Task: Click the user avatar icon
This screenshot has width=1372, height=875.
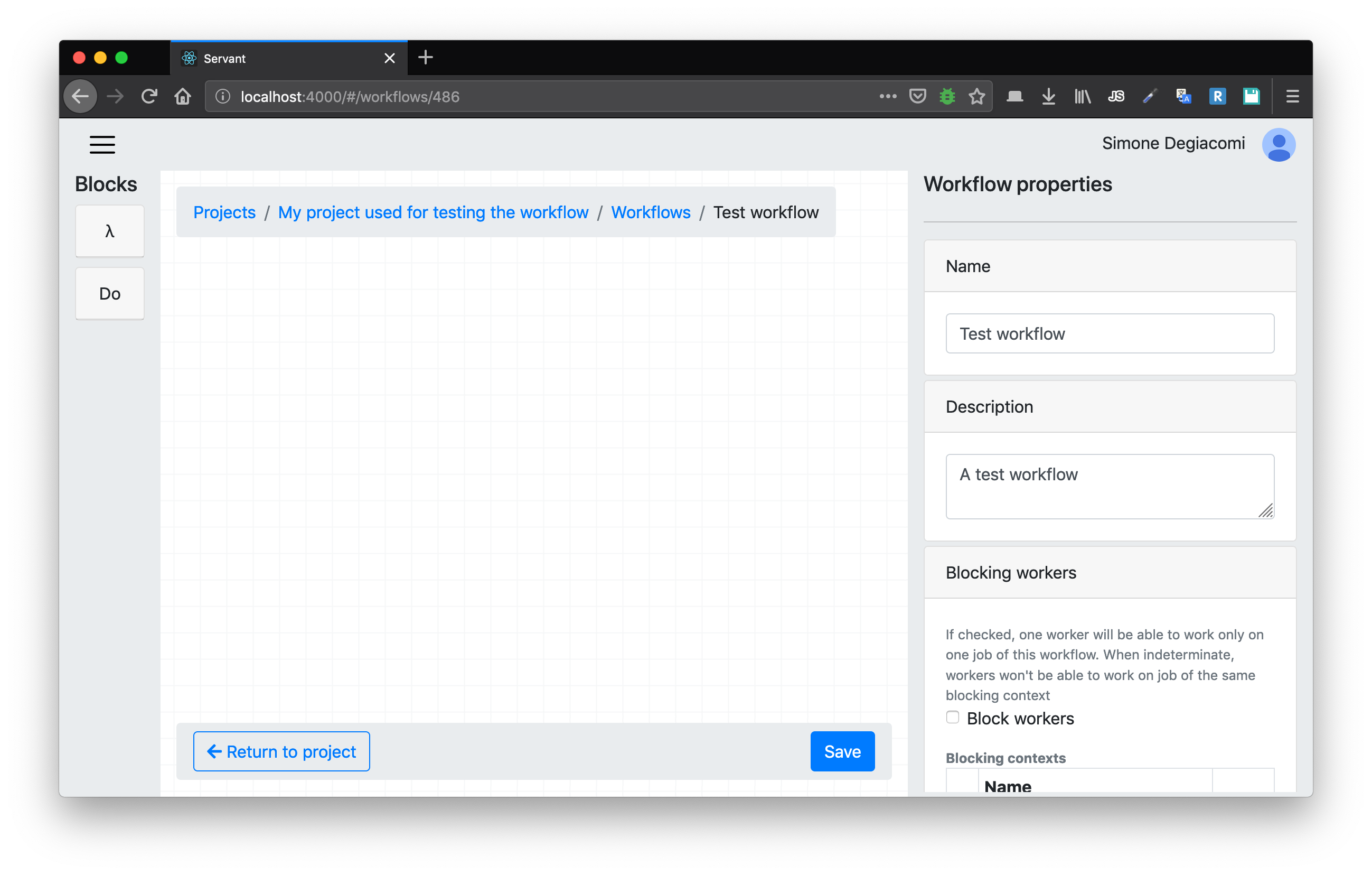Action: pos(1278,145)
